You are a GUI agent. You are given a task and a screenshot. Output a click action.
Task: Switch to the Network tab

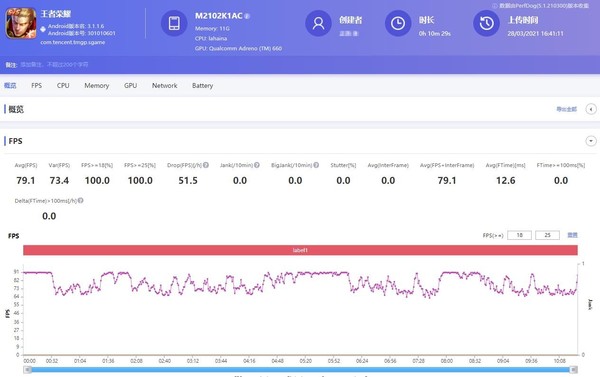[x=165, y=85]
